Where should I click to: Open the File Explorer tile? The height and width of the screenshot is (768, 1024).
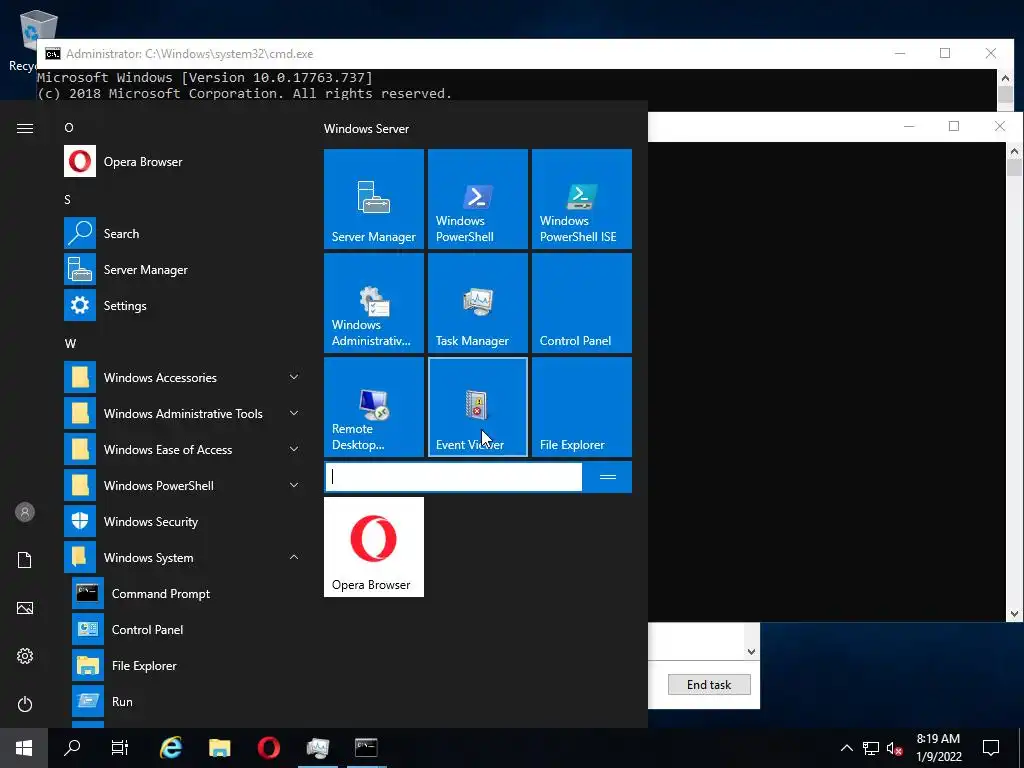coord(581,406)
